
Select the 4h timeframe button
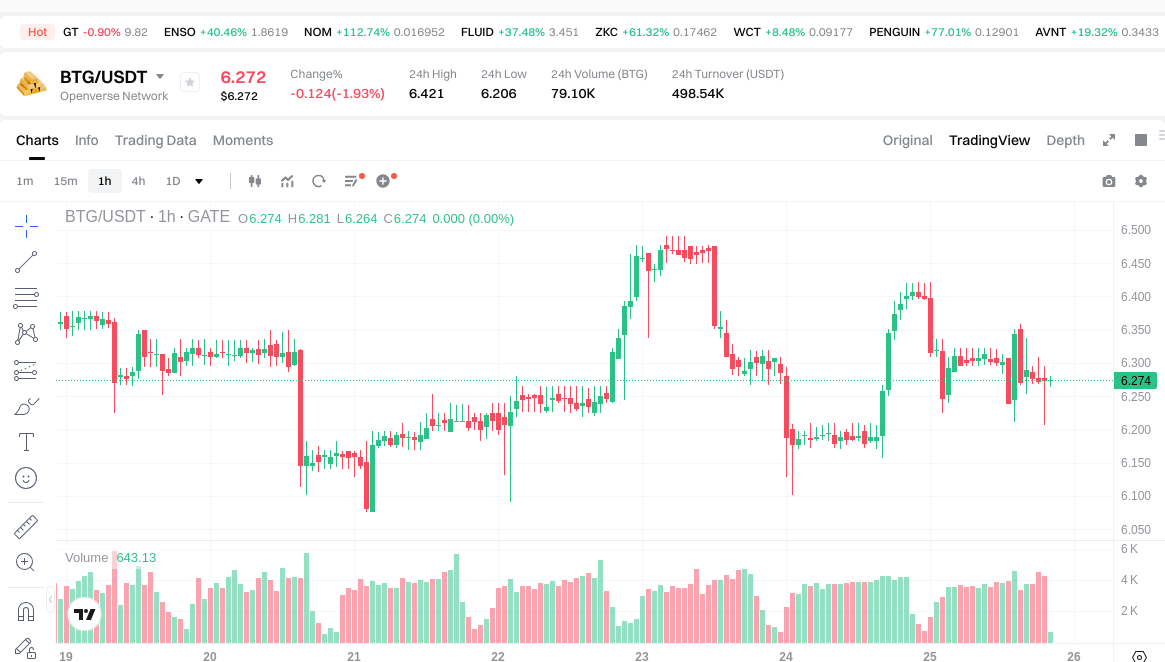[x=138, y=181]
